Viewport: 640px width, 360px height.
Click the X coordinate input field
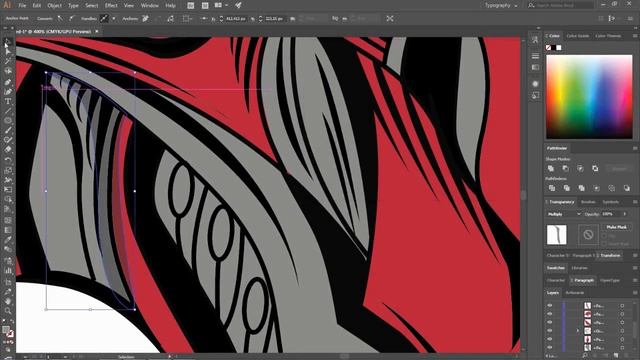click(x=235, y=19)
